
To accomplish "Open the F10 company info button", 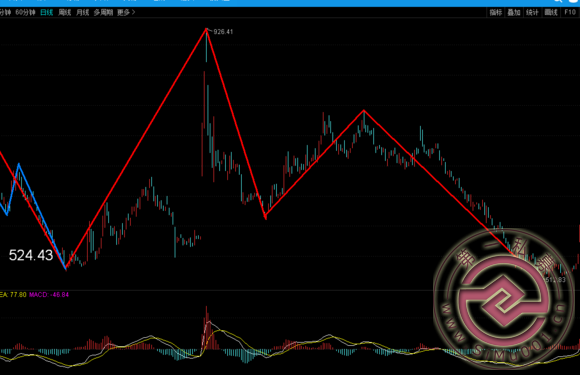I will click(x=570, y=13).
